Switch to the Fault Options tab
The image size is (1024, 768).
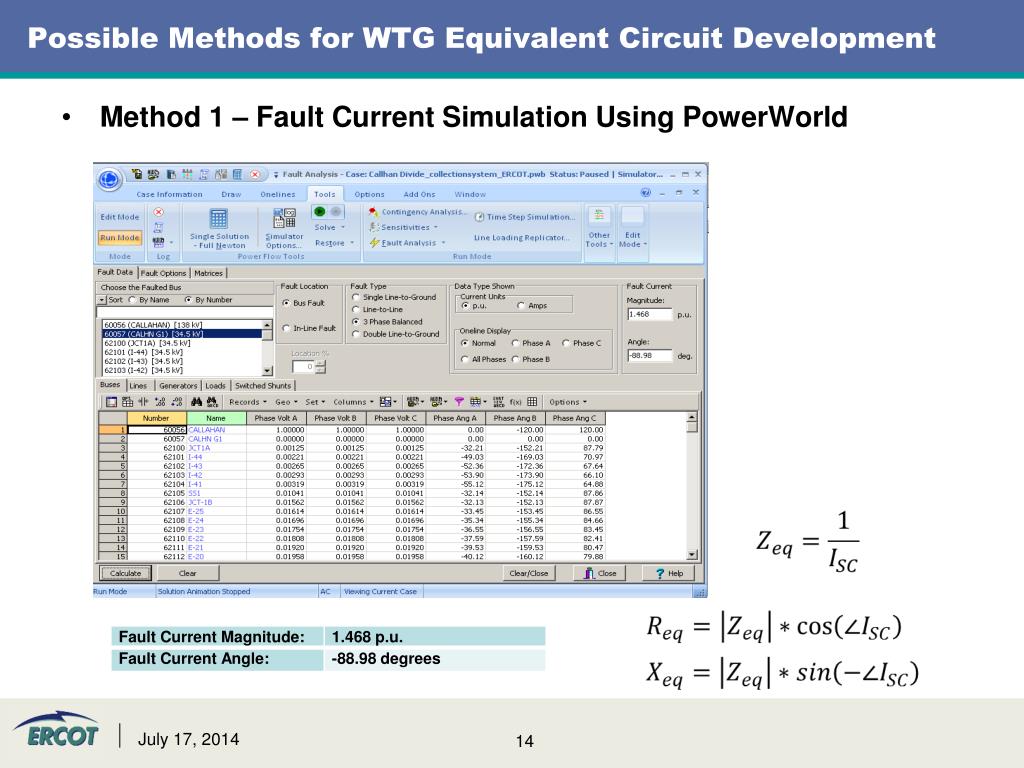(x=163, y=273)
